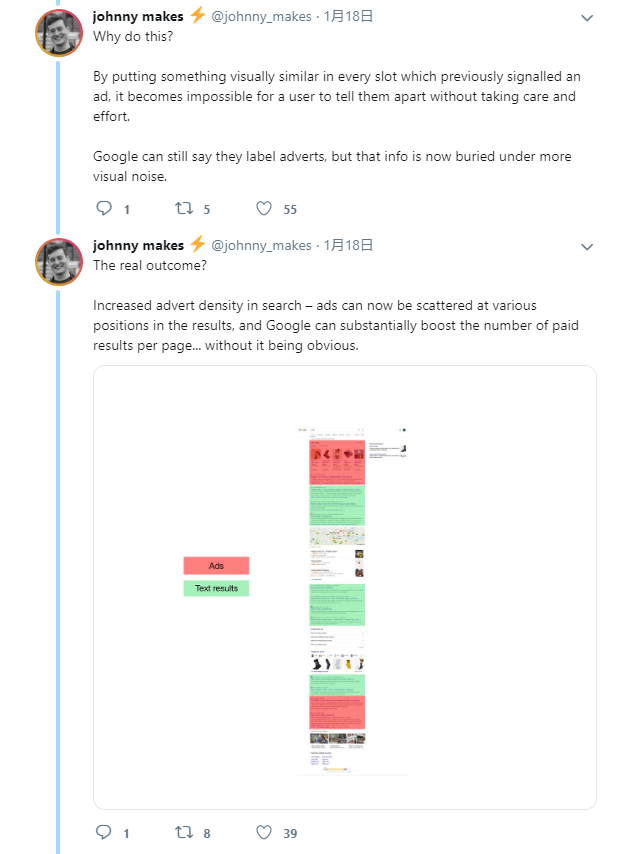Screen dimensions: 635x854
Task: Like the tweet with 39 likes
Action: (x=264, y=832)
